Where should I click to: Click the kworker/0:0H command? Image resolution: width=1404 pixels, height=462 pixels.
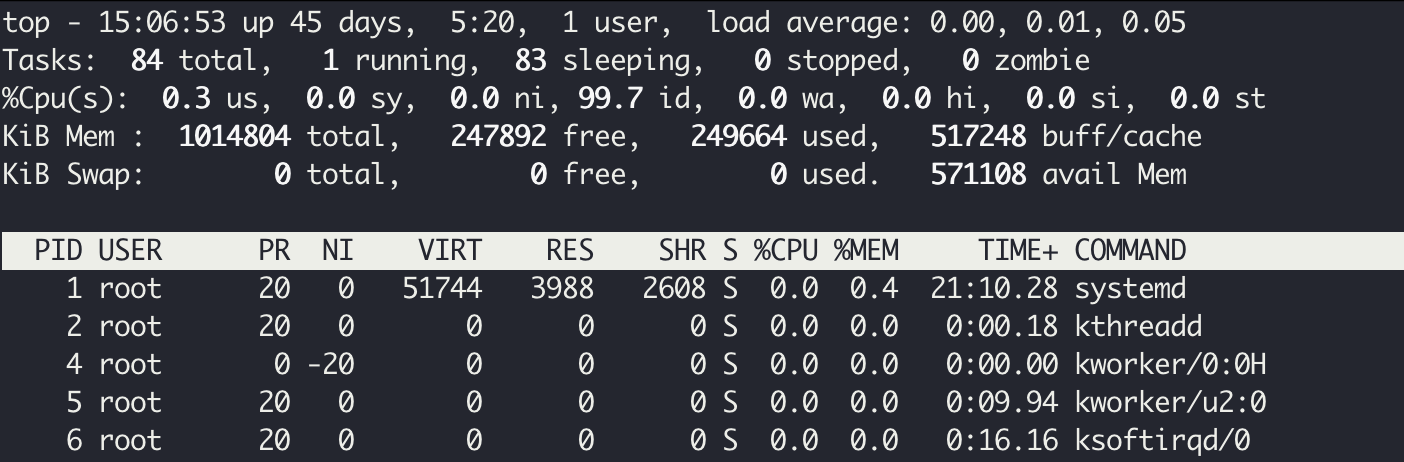point(1170,365)
